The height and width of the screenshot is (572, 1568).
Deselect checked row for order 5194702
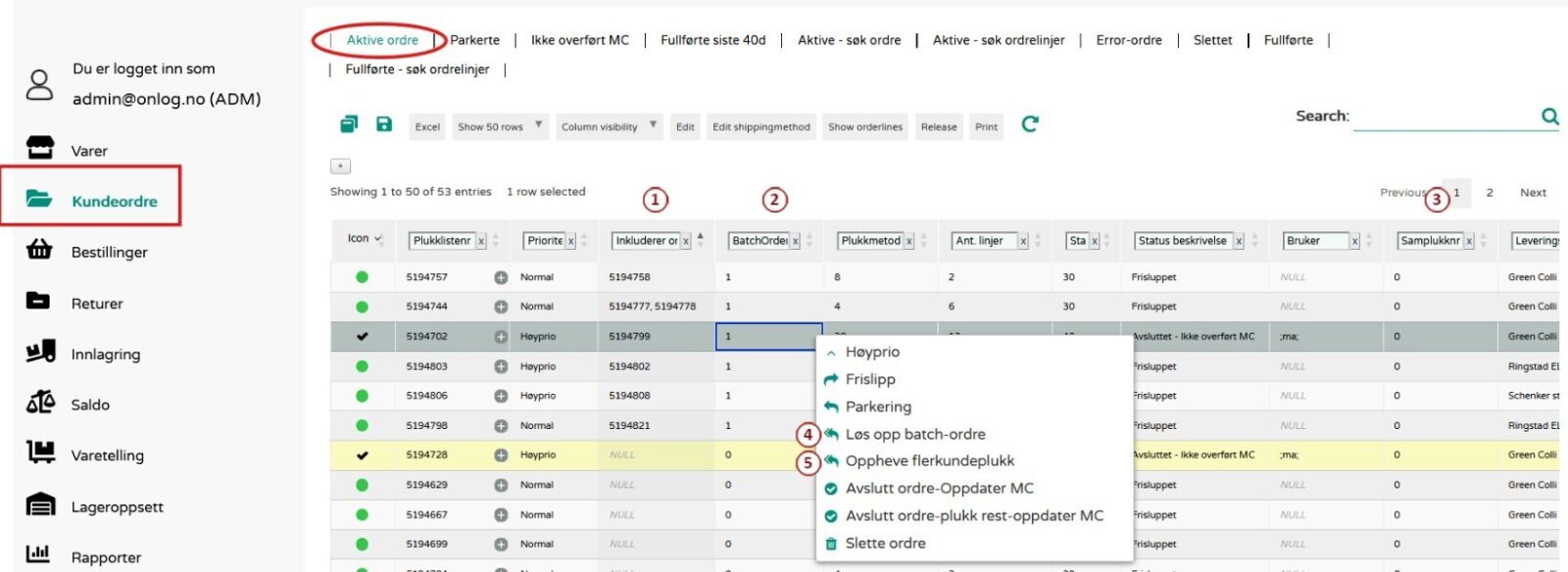point(362,336)
